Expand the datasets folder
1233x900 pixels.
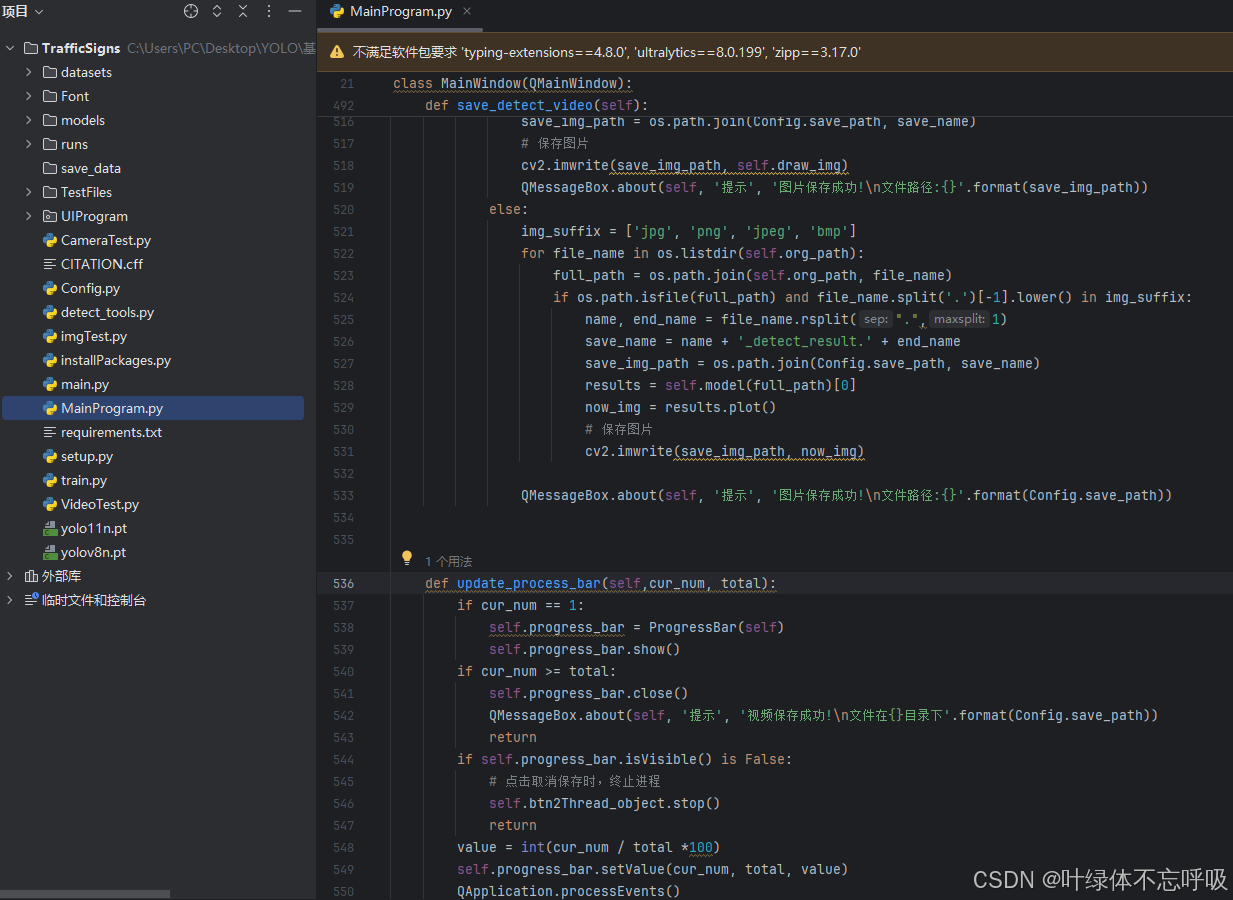(x=29, y=72)
